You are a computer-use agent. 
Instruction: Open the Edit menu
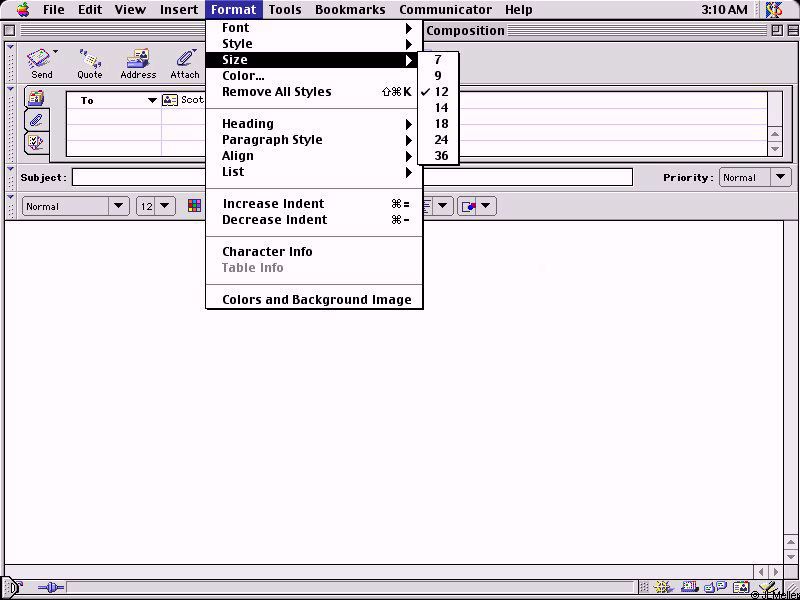pos(89,10)
